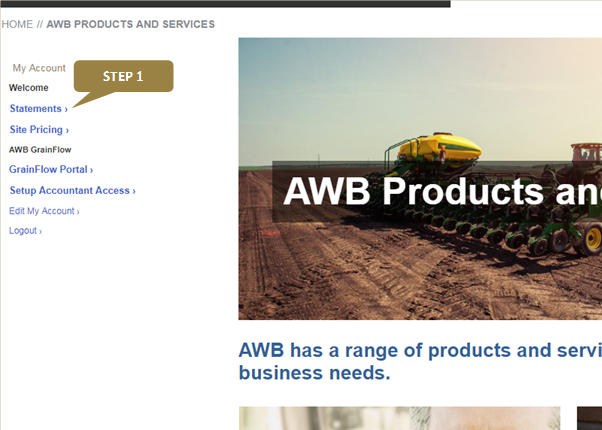602x430 pixels.
Task: Click chevron arrow next to Logout
Action: click(x=40, y=232)
